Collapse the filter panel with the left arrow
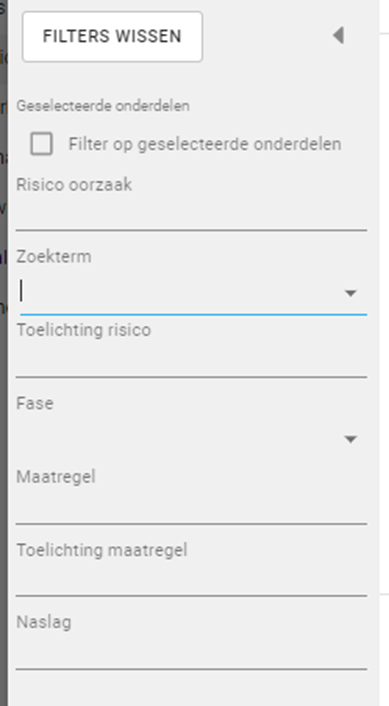The height and width of the screenshot is (706, 389). (339, 36)
